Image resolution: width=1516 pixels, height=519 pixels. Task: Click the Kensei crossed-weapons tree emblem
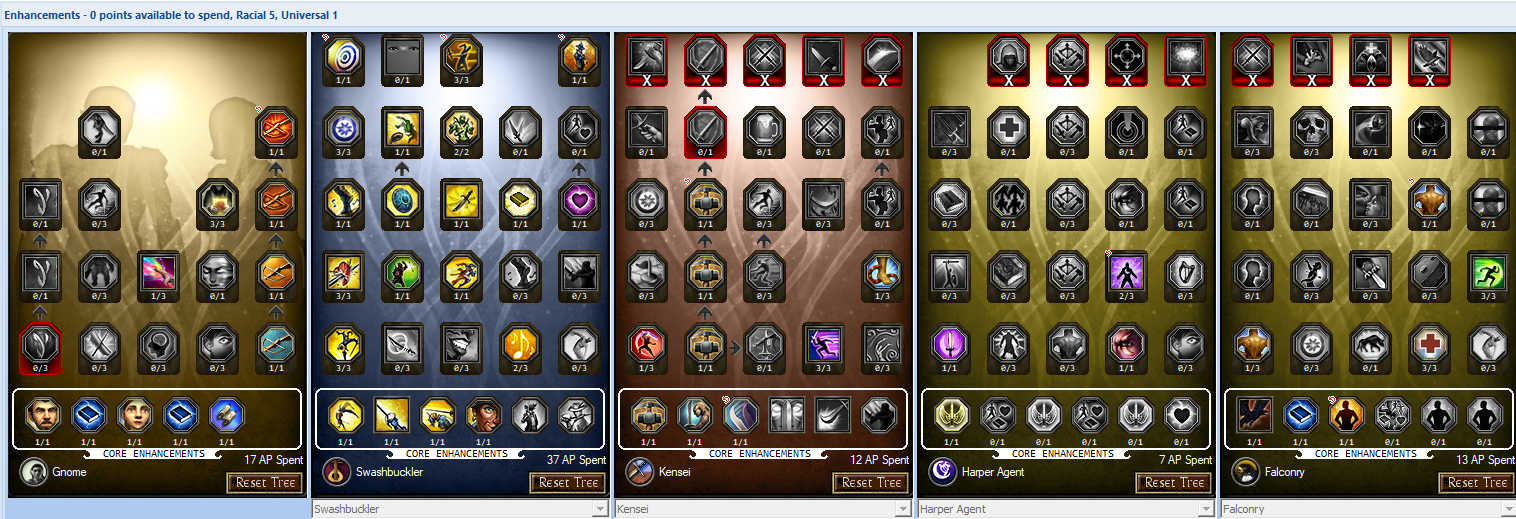(640, 471)
